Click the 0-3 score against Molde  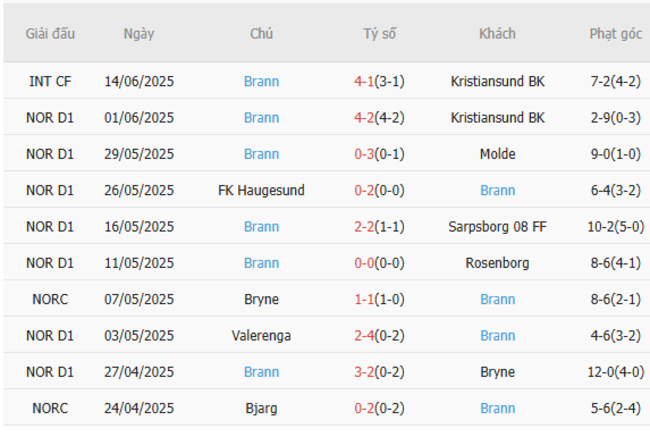tap(365, 154)
